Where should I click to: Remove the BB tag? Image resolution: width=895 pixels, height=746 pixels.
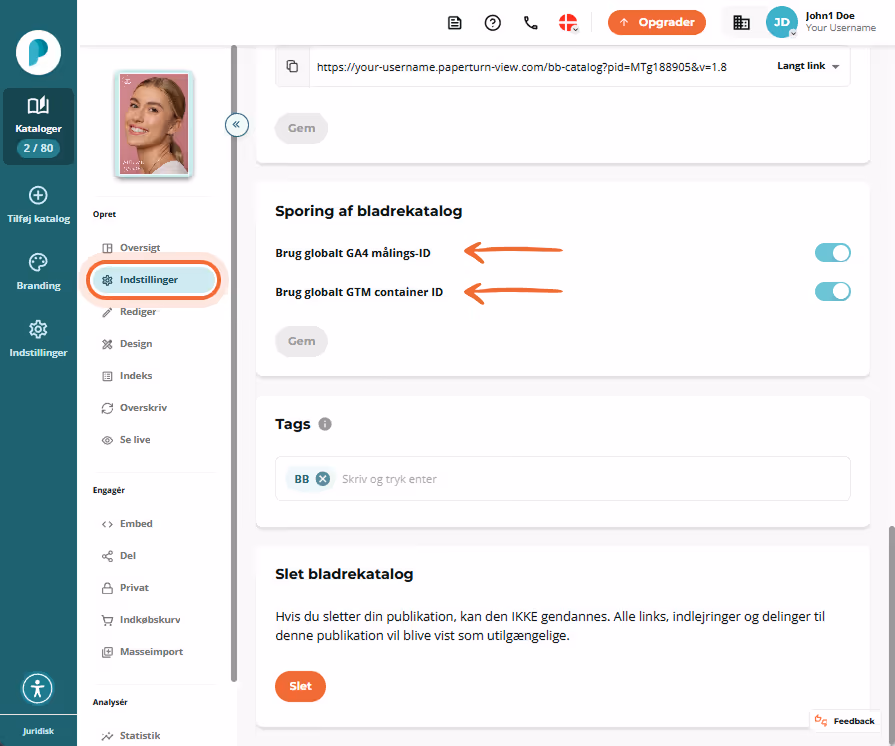point(322,479)
